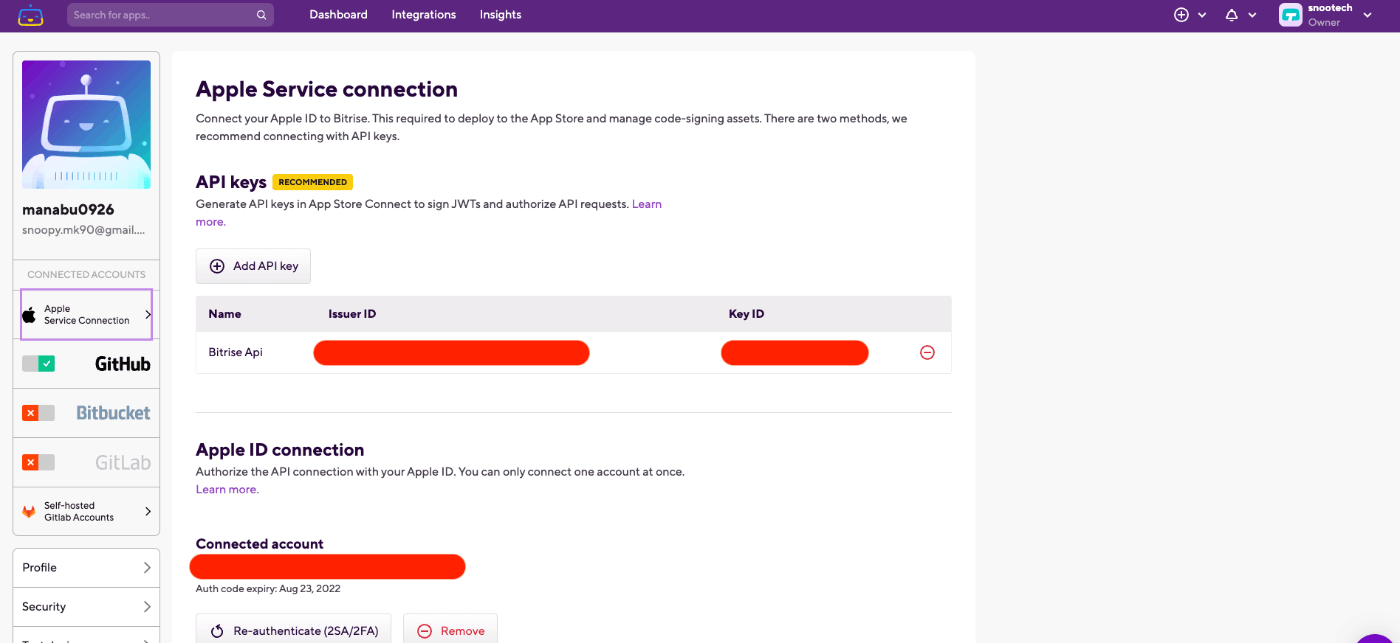Screen dimensions: 1400x643
Task: Click the CONNECTED ACCOUNTS section label
Action: 86,274
